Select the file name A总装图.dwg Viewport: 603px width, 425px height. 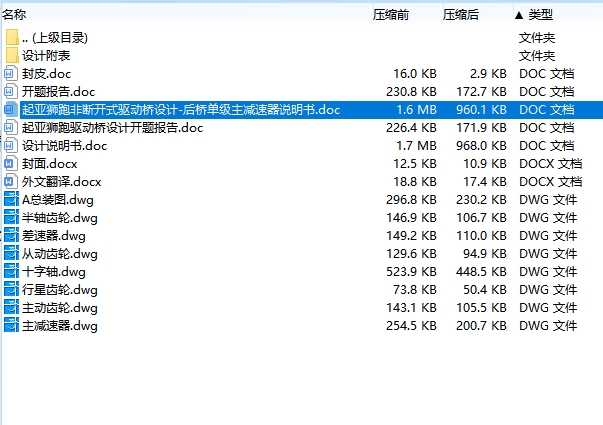[x=58, y=200]
